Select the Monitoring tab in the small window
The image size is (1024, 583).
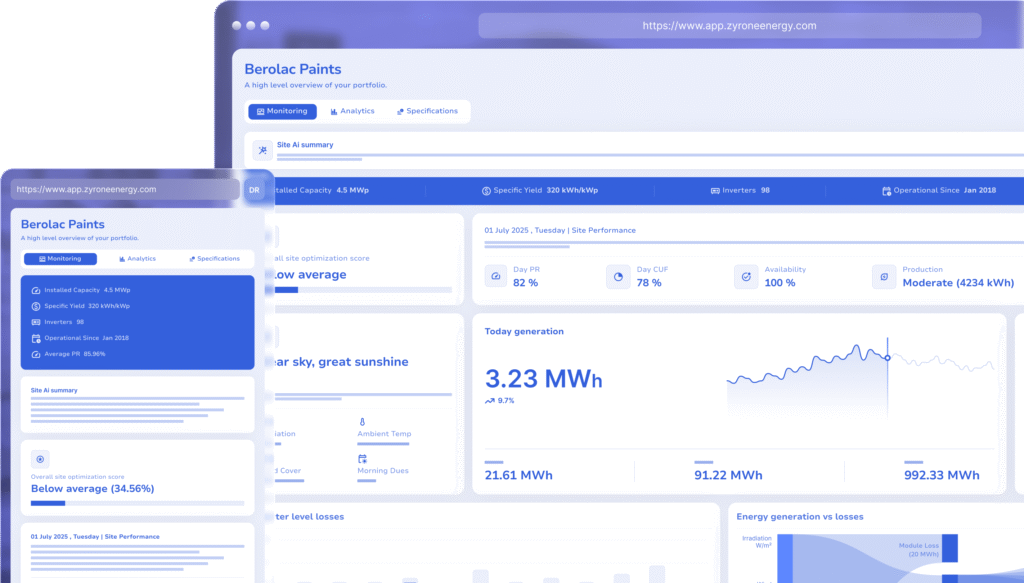tap(60, 259)
